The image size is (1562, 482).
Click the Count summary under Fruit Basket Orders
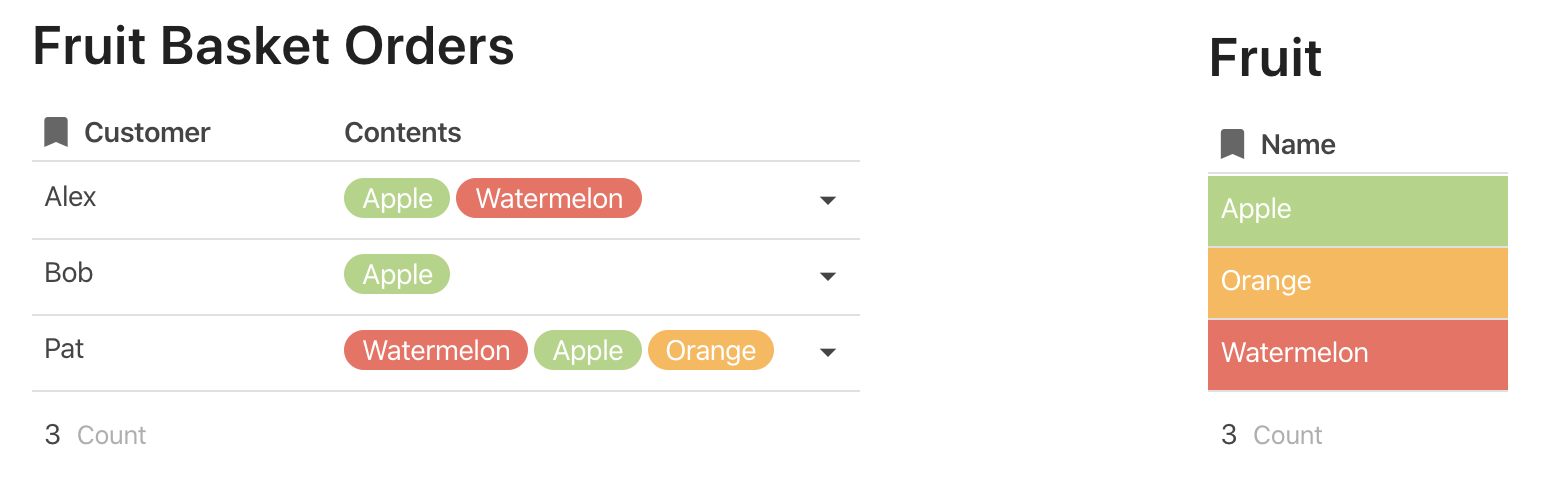click(x=96, y=435)
